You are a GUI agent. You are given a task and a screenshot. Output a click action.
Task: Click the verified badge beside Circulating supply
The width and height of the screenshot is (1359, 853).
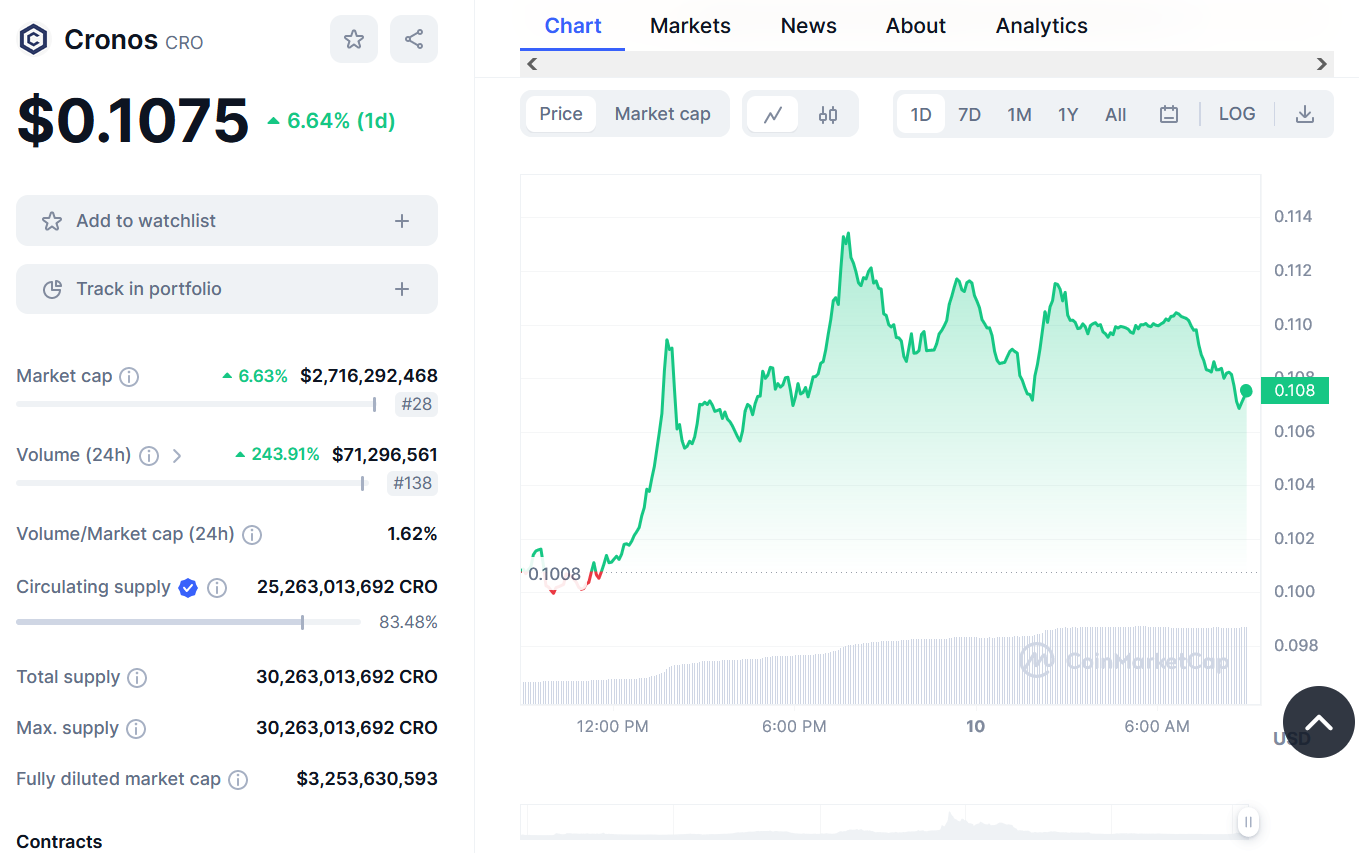[x=188, y=588]
